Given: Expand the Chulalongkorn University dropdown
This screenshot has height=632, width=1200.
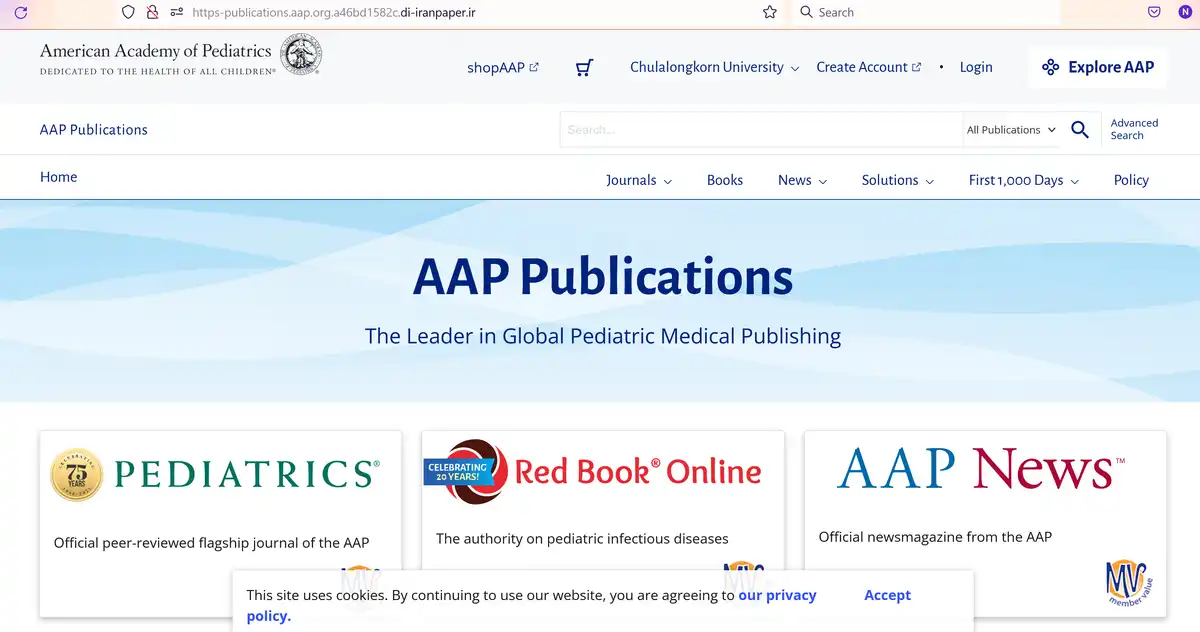Looking at the screenshot, I should [x=715, y=67].
